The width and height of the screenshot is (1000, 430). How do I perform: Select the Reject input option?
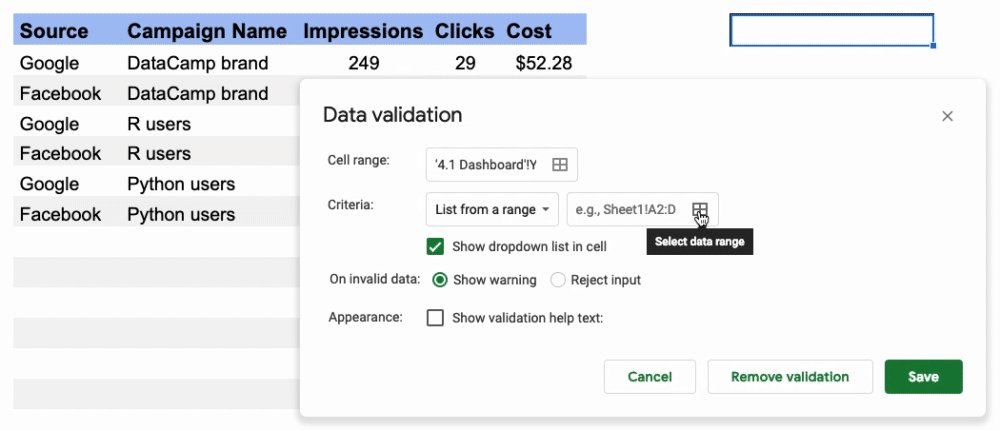(x=557, y=280)
